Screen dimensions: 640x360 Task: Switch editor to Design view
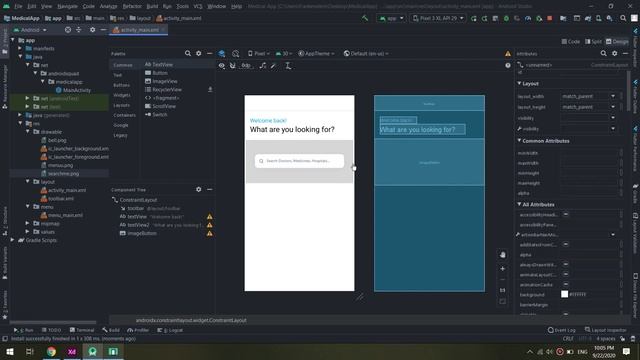[617, 42]
